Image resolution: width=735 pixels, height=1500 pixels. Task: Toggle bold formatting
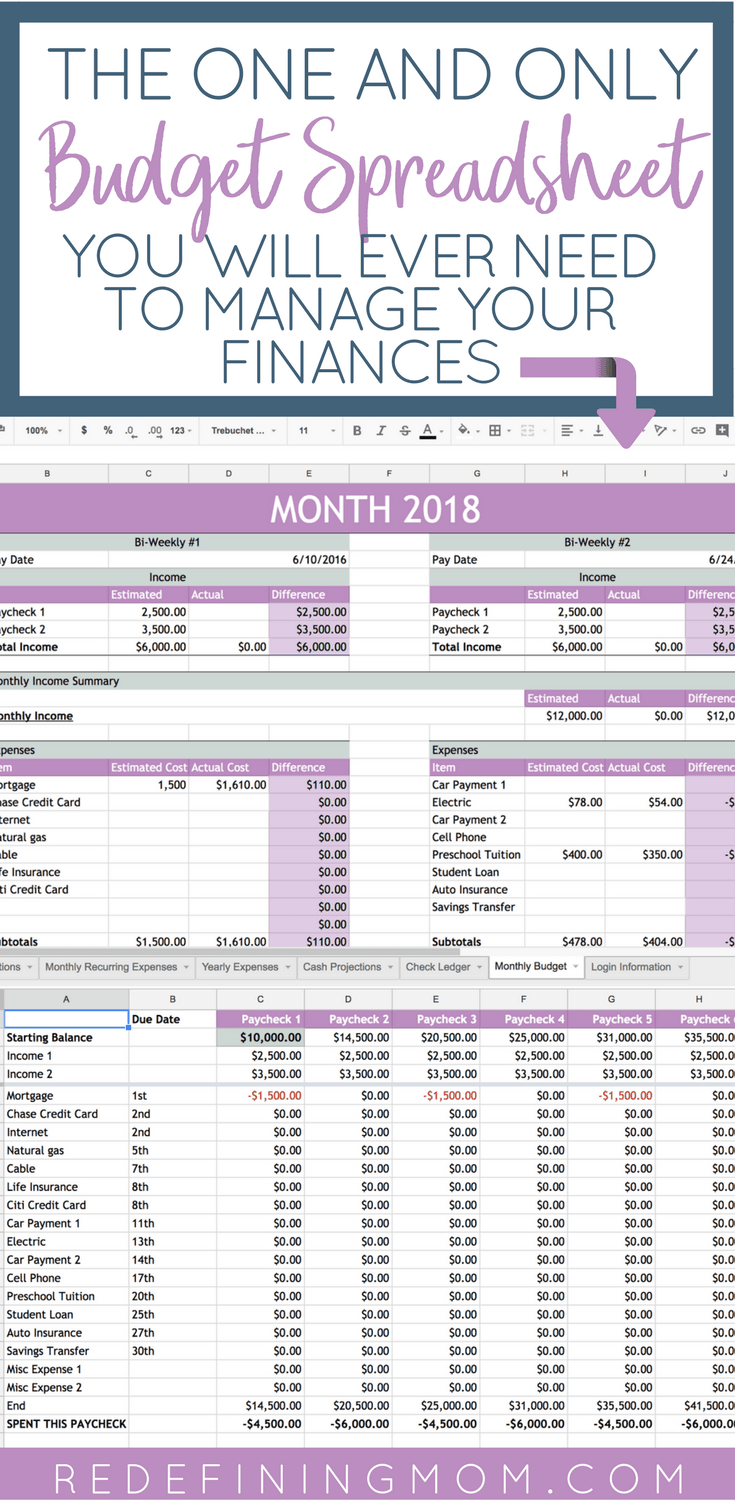[x=357, y=430]
